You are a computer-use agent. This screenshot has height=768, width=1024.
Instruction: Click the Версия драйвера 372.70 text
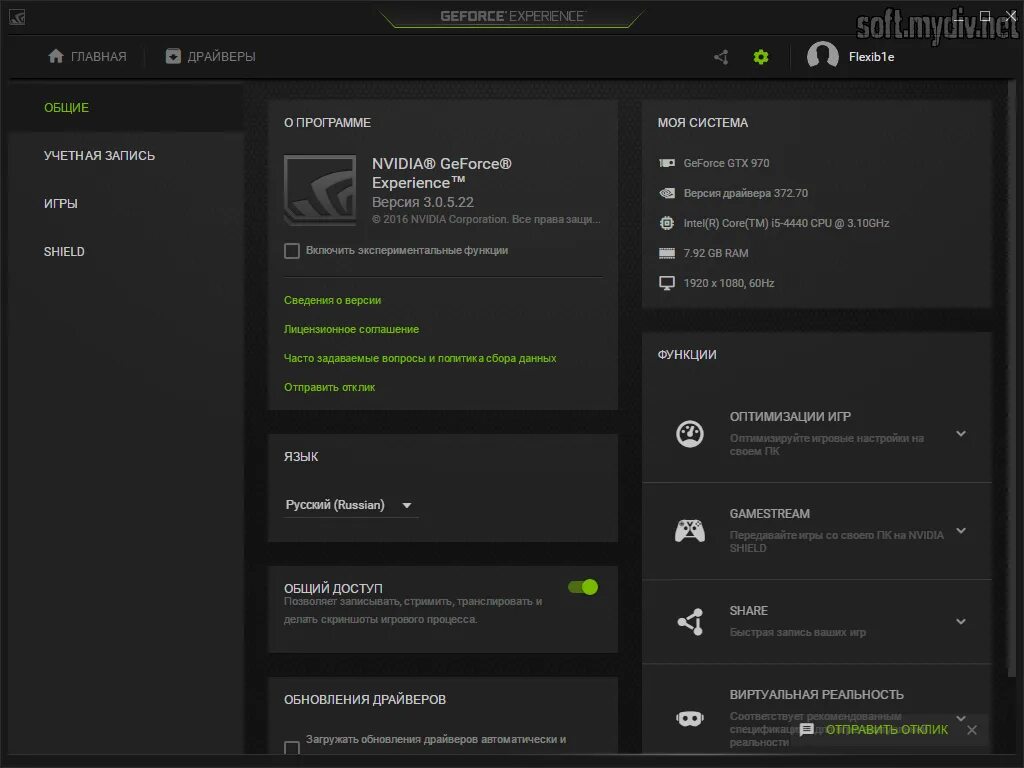tap(746, 193)
